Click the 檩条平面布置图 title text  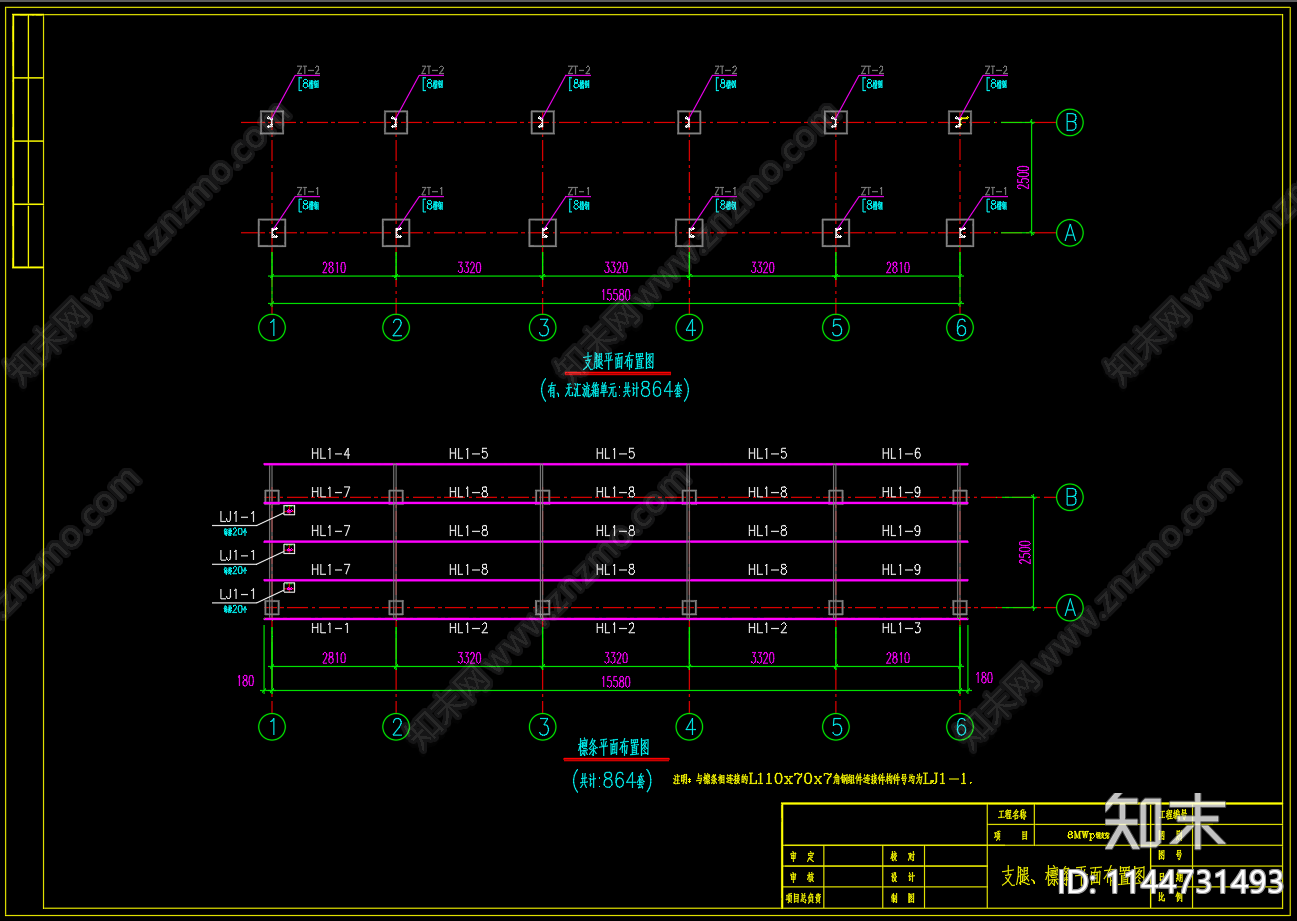[x=614, y=747]
